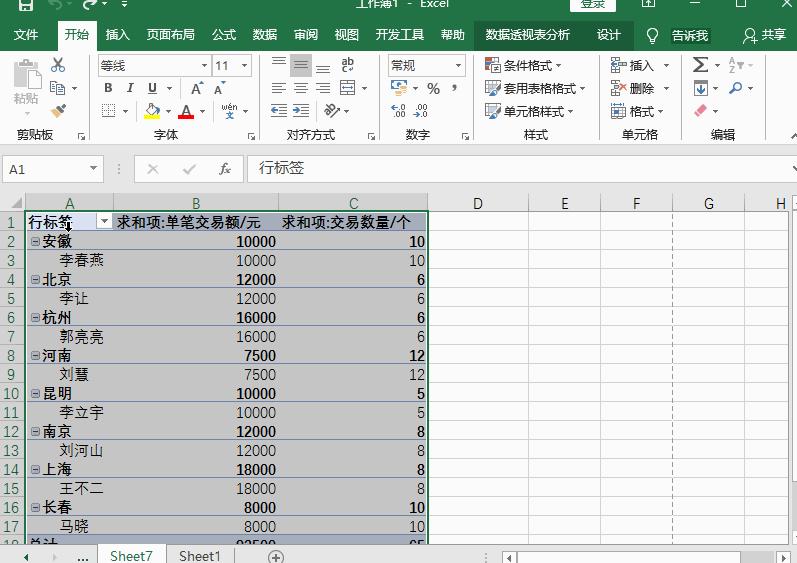Toggle italic formatting

(130, 89)
